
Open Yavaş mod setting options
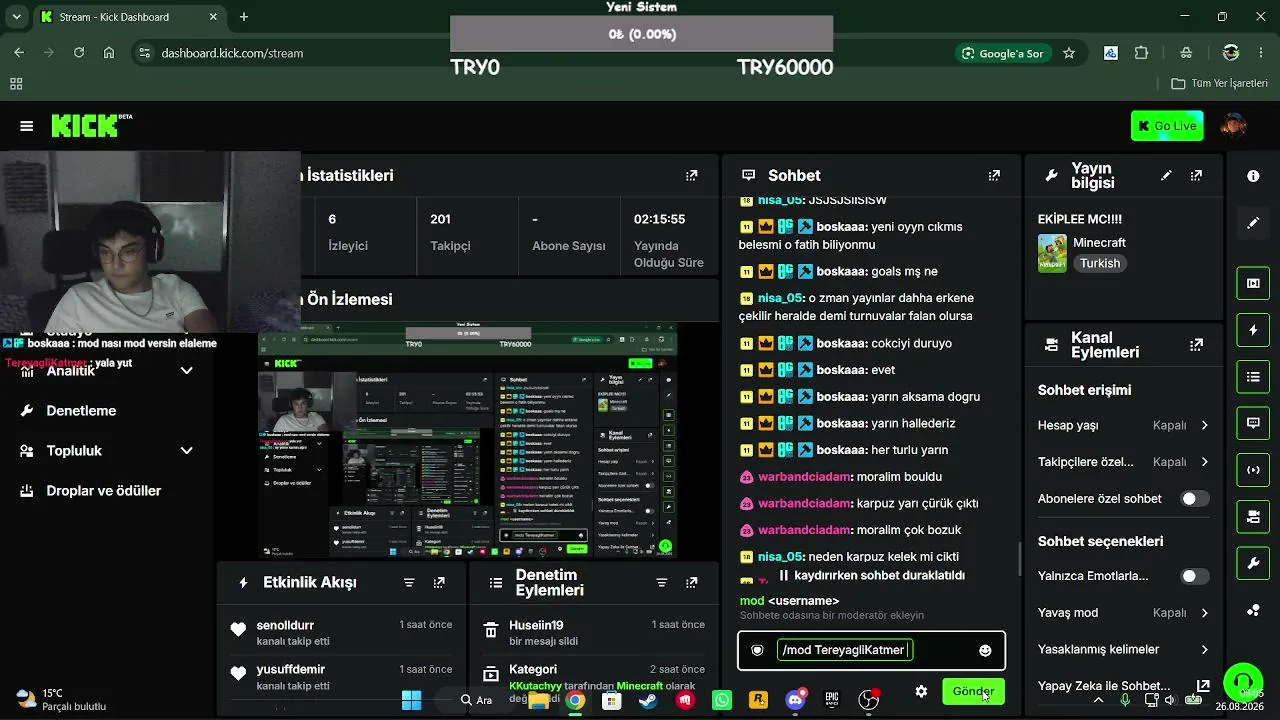[1124, 613]
